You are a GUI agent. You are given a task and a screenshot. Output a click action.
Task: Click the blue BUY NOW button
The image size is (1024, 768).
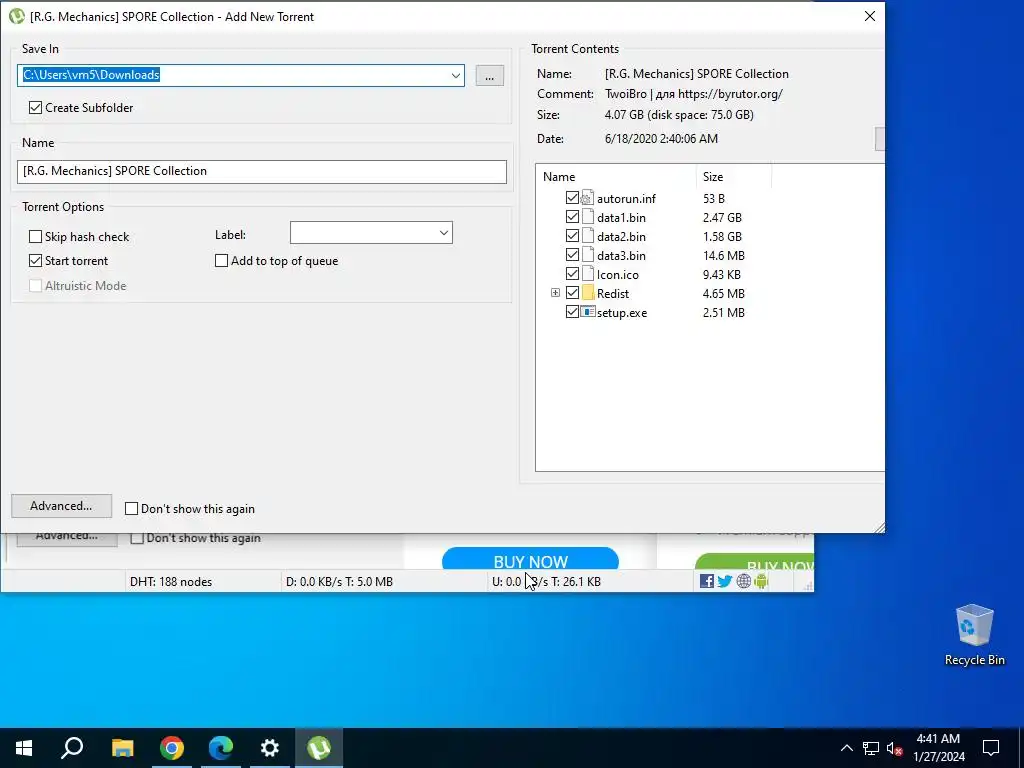(x=530, y=559)
